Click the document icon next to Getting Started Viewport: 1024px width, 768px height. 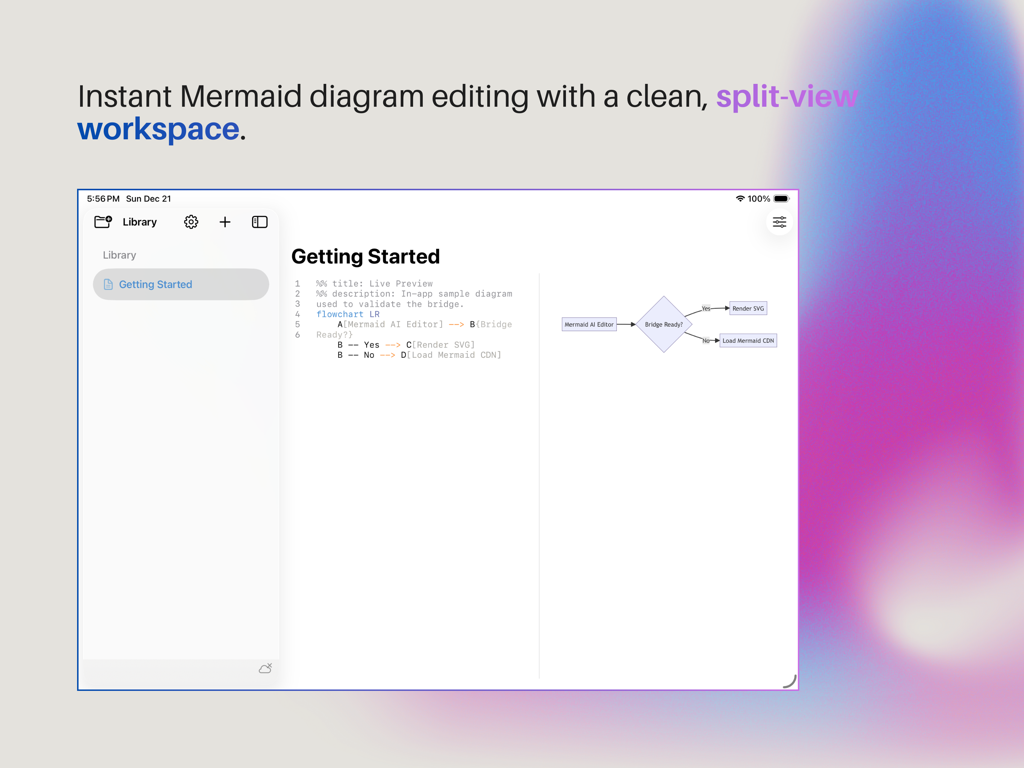[110, 284]
